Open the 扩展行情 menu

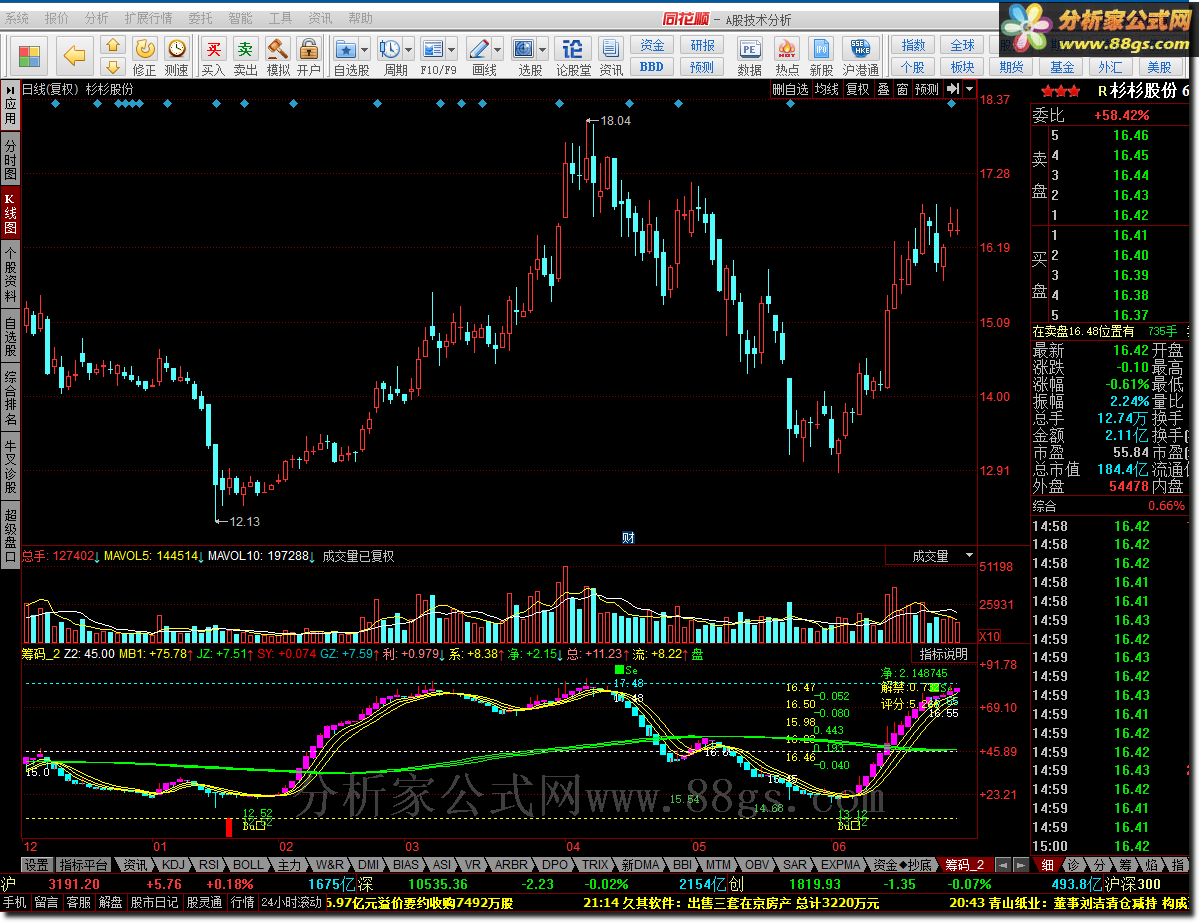pyautogui.click(x=148, y=18)
